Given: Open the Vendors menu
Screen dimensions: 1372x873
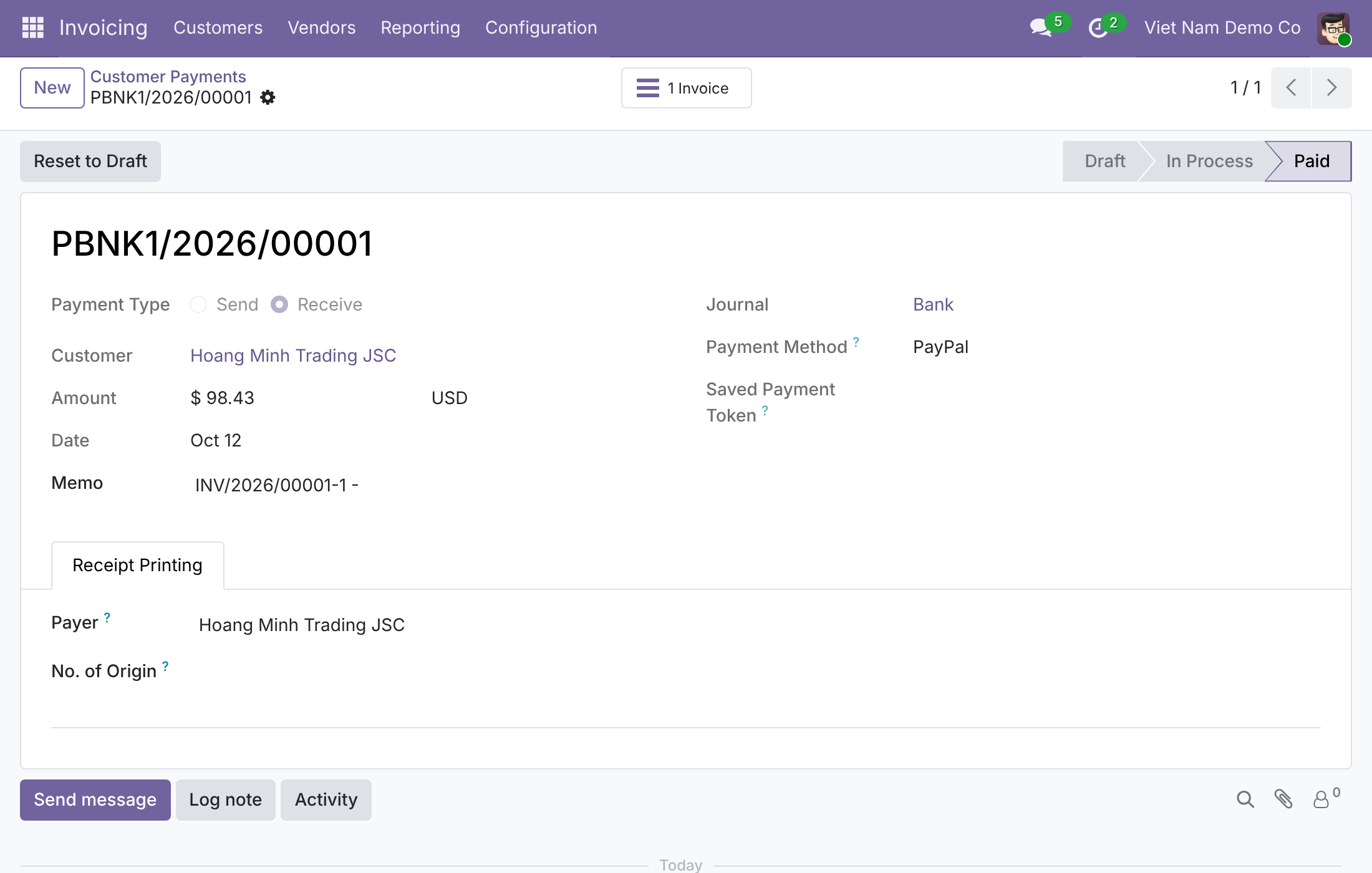Looking at the screenshot, I should point(321,27).
